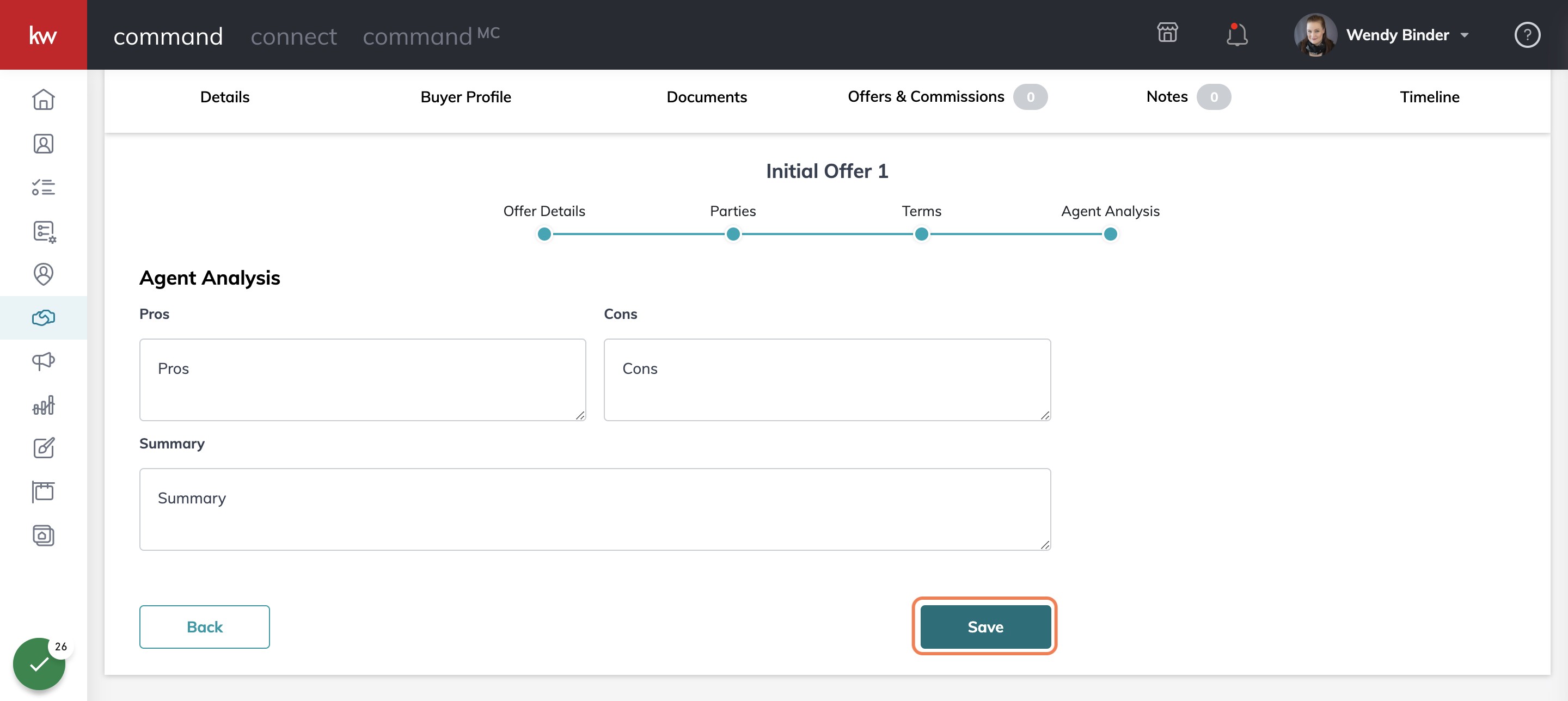Screen dimensions: 1568x701
Task: Select the Agent Analysis step marker
Action: tap(1110, 233)
